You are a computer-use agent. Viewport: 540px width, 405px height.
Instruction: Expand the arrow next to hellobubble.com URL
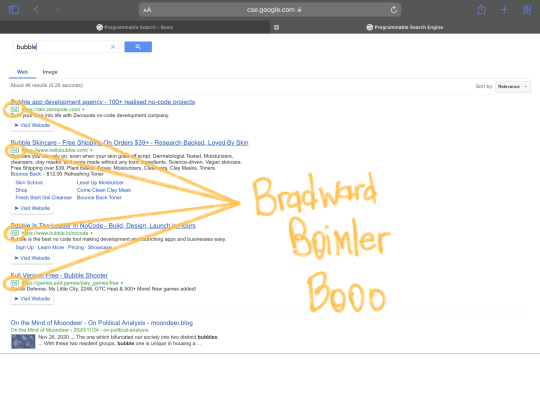91,150
